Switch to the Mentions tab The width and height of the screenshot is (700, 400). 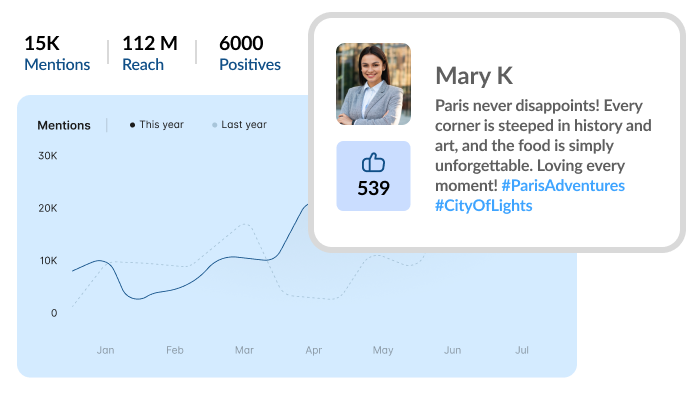57,64
